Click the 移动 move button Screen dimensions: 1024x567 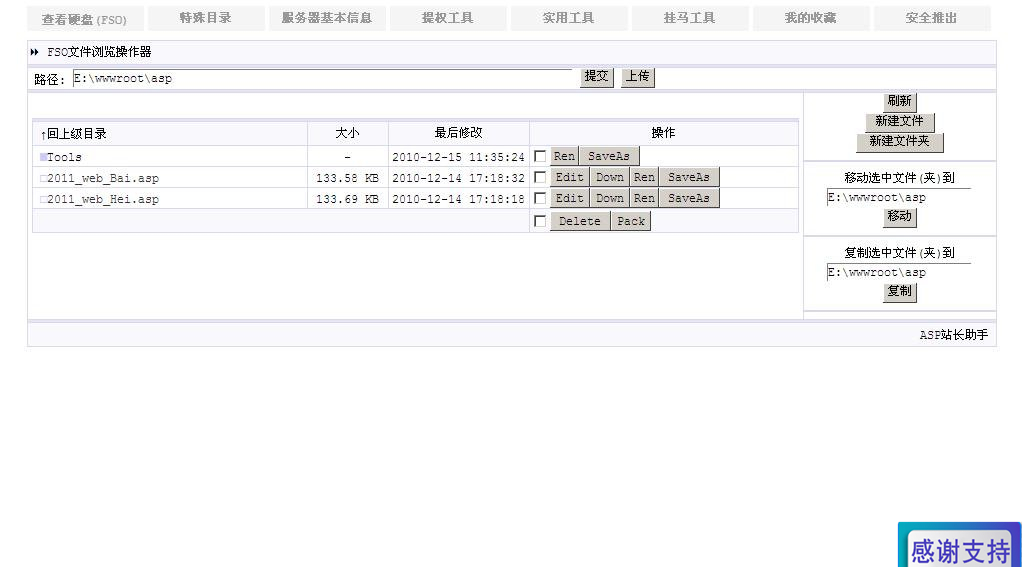899,217
